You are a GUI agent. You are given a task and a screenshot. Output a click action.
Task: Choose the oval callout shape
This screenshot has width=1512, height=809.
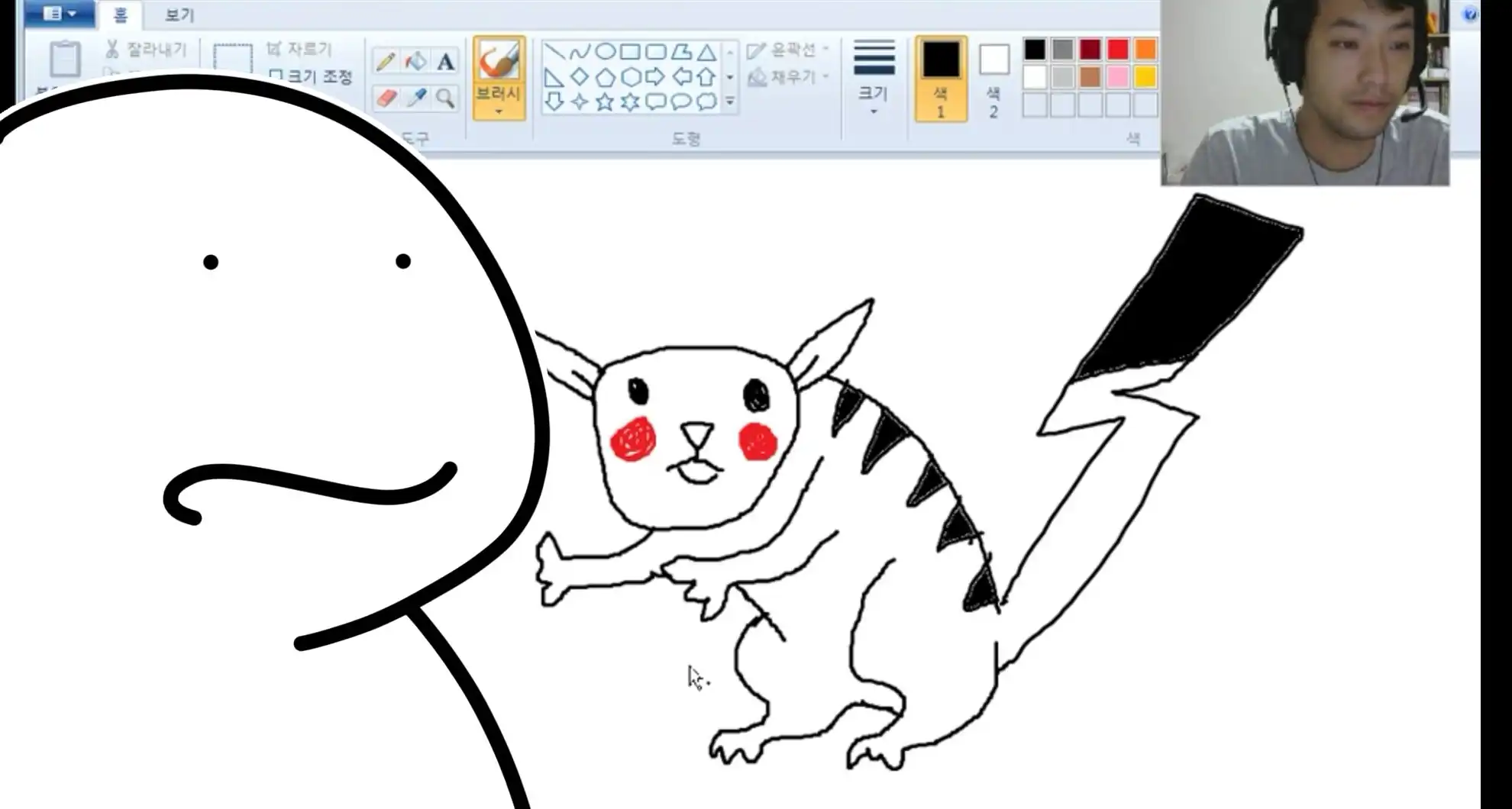[x=681, y=102]
